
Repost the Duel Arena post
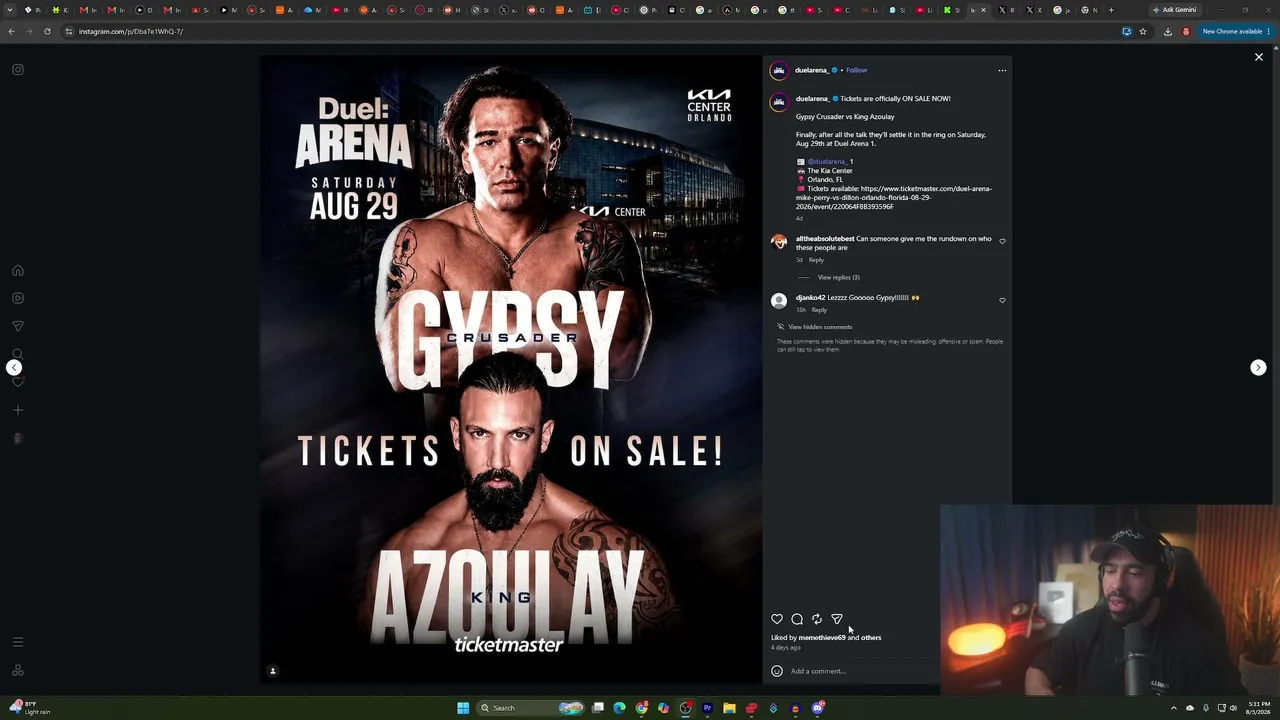[x=817, y=619]
